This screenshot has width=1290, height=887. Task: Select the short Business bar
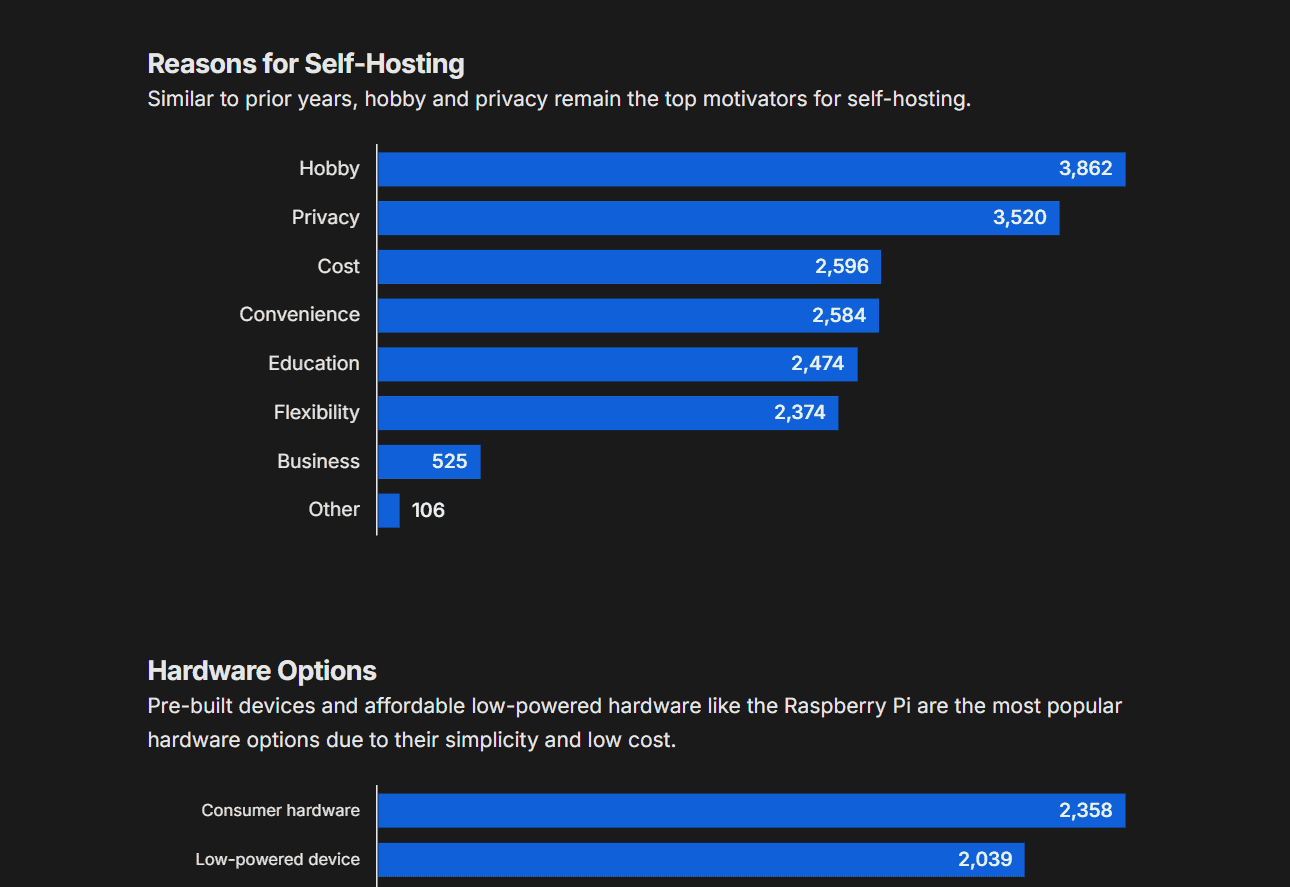tap(428, 462)
